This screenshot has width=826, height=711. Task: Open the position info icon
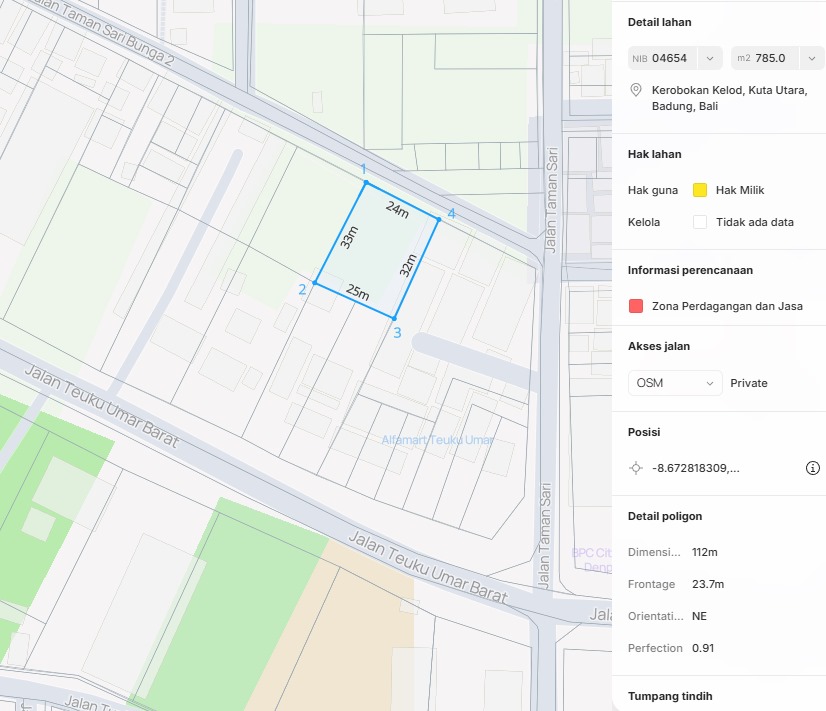coord(813,468)
